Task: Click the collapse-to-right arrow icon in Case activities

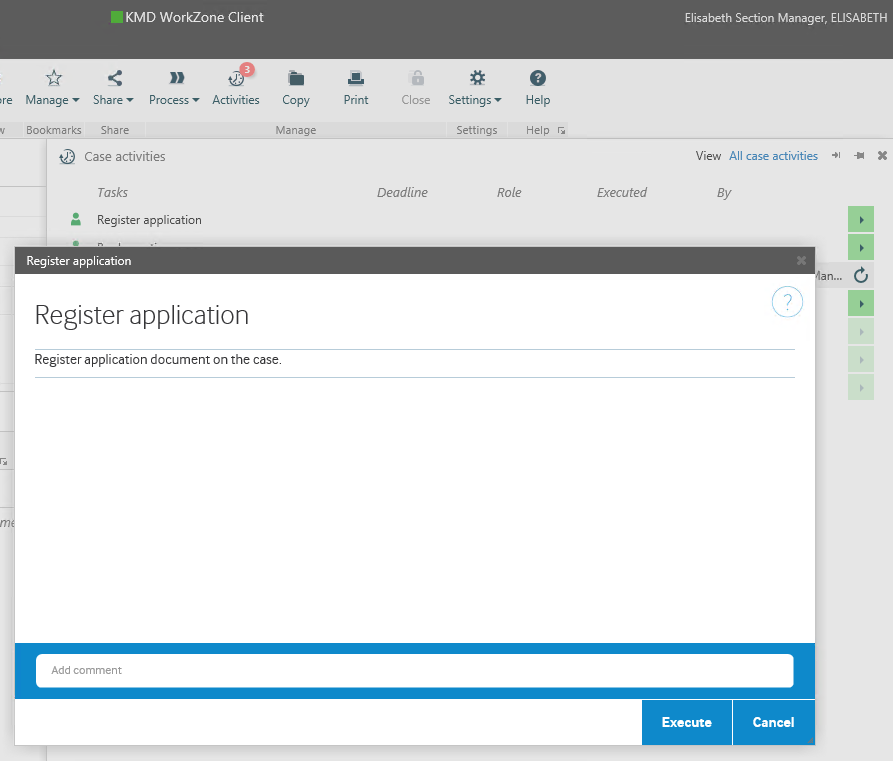Action: tap(836, 156)
